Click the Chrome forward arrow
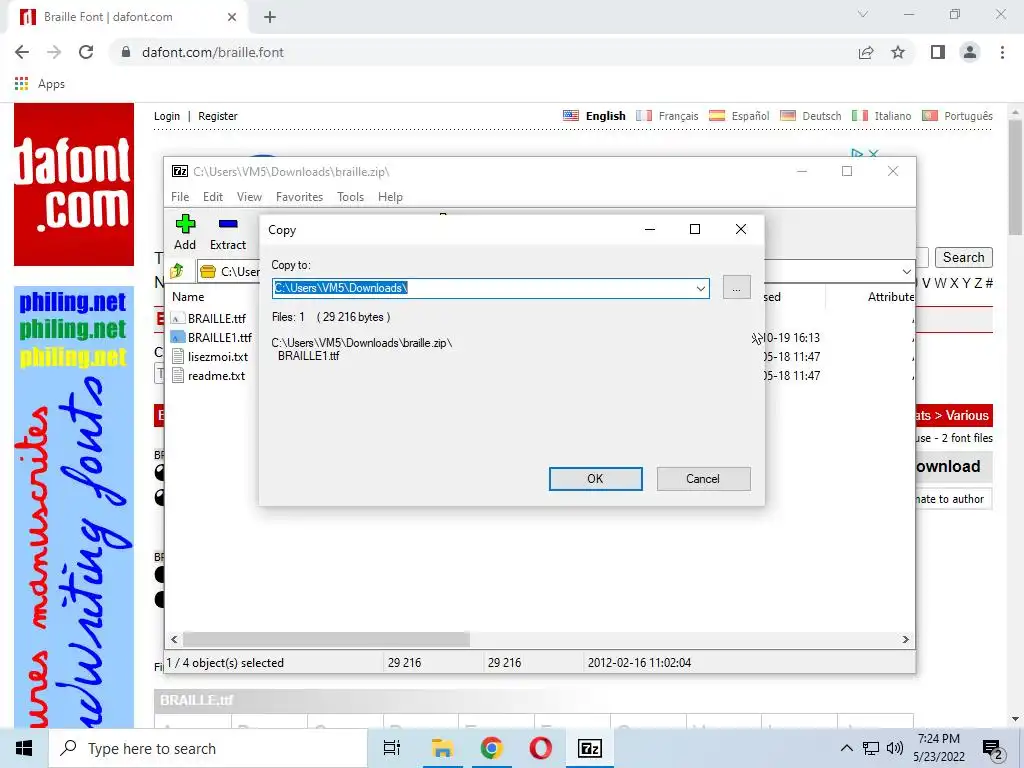Screen dimensions: 1024x768 [x=54, y=52]
